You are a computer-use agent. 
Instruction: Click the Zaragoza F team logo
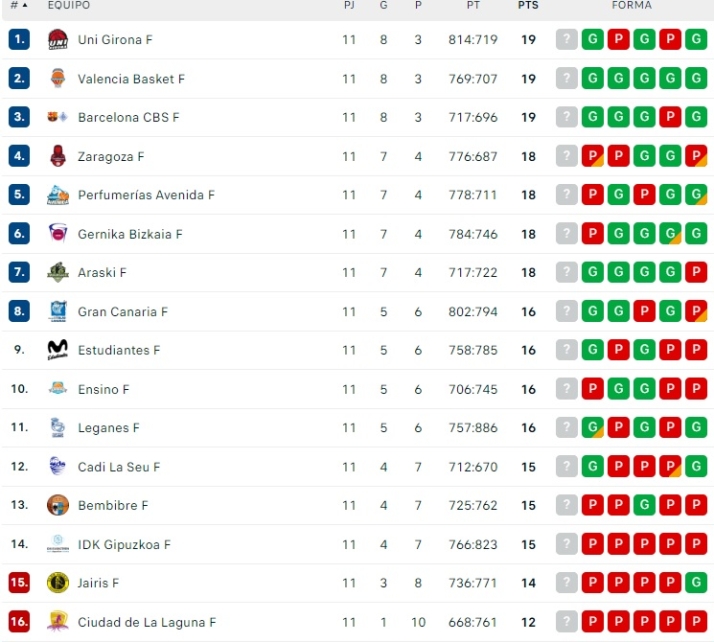[x=58, y=156]
